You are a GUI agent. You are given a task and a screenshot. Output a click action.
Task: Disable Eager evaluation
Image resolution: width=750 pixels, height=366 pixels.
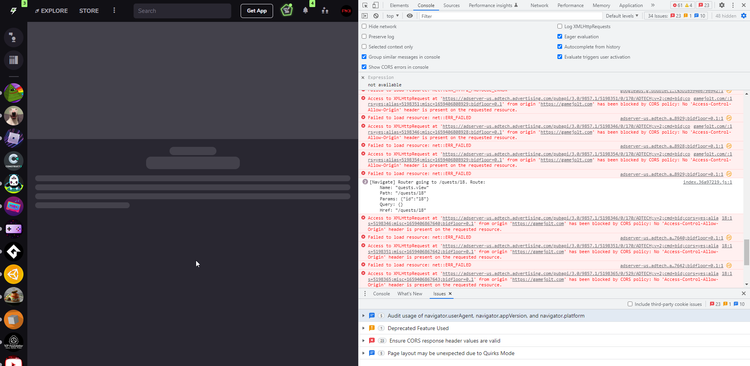560,36
